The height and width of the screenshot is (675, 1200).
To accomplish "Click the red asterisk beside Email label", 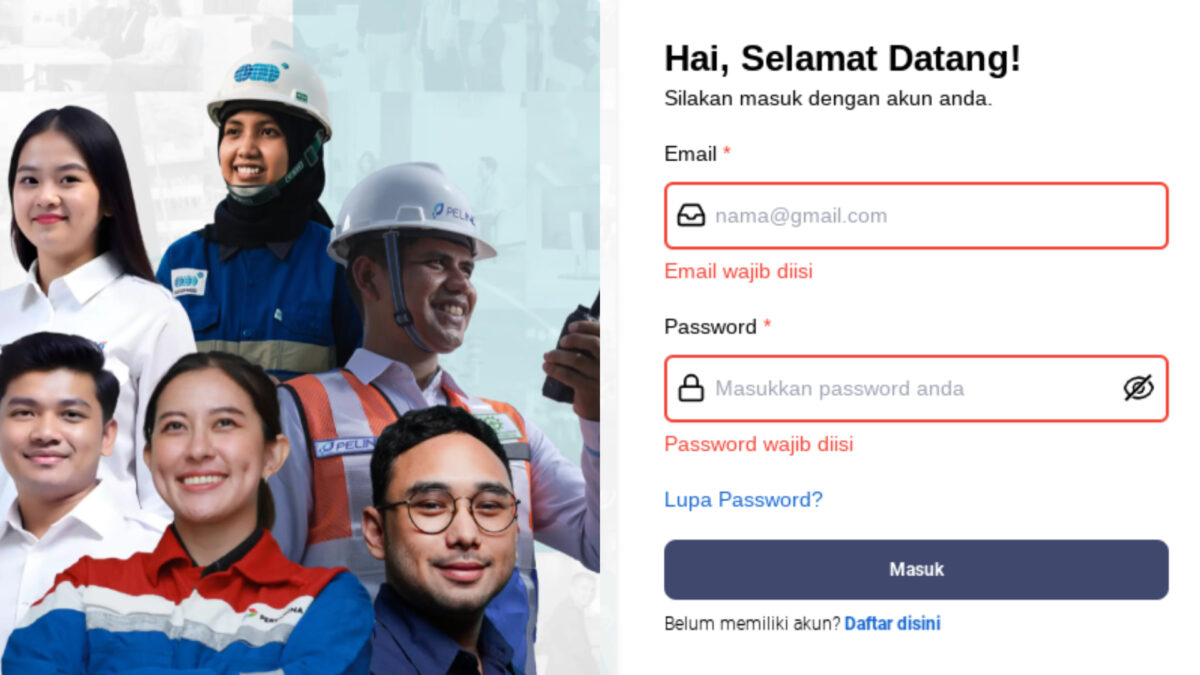I will [x=727, y=152].
